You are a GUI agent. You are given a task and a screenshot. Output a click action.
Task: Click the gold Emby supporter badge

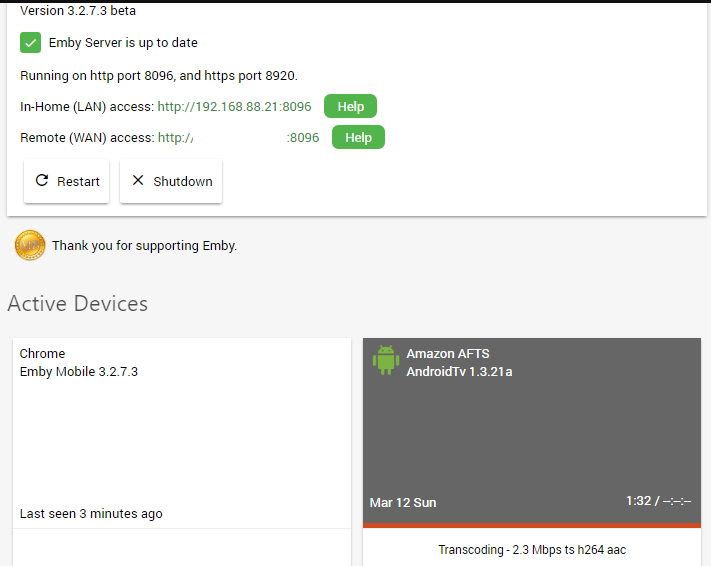coord(30,245)
